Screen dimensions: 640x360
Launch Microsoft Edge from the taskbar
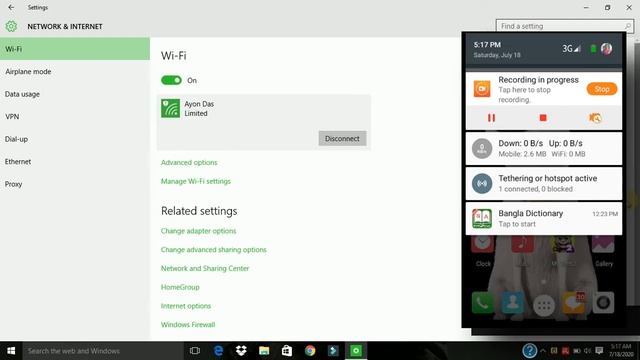click(x=218, y=351)
